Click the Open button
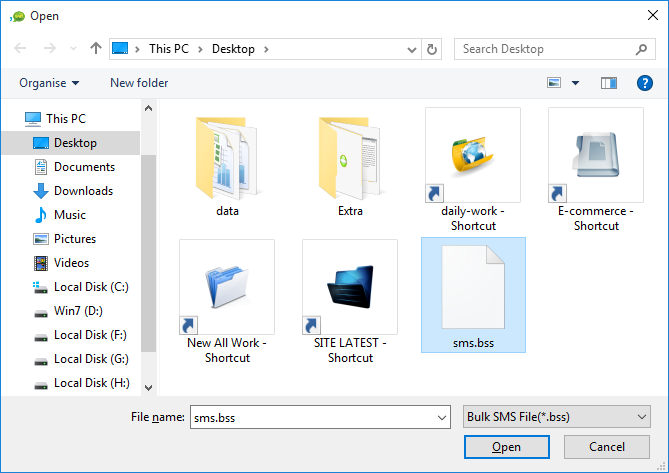Screen dimensions: 669x473 [506, 447]
